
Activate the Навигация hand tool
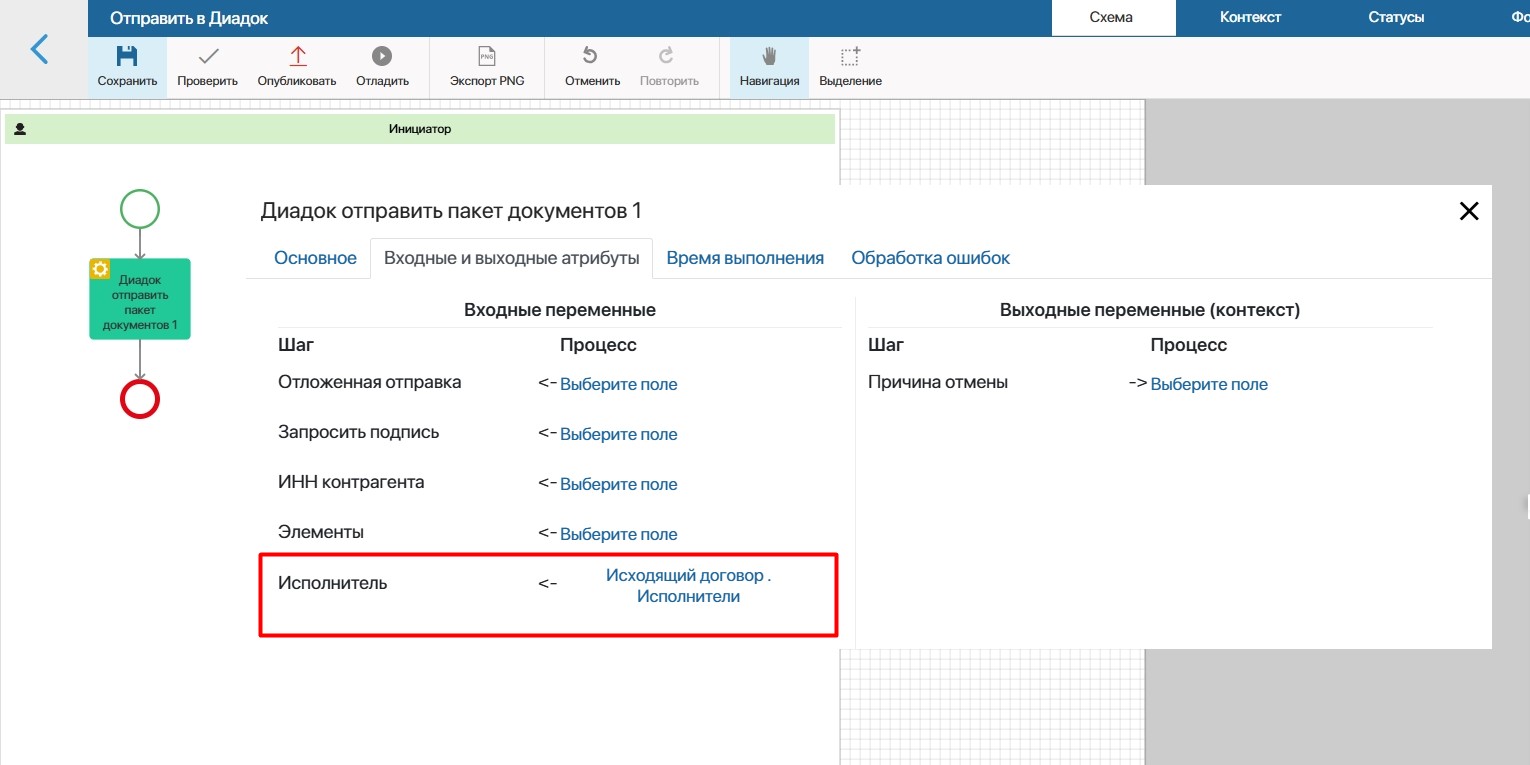[769, 57]
